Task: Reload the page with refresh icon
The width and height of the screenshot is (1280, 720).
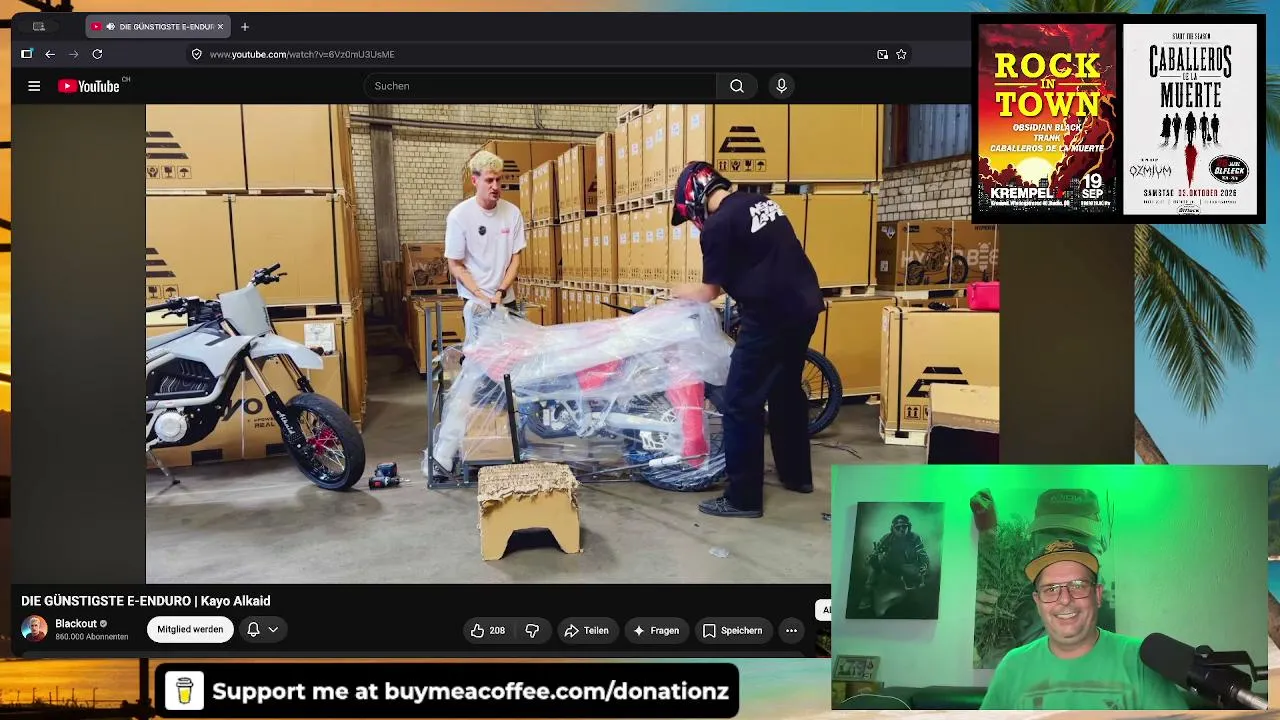Action: coord(97,54)
